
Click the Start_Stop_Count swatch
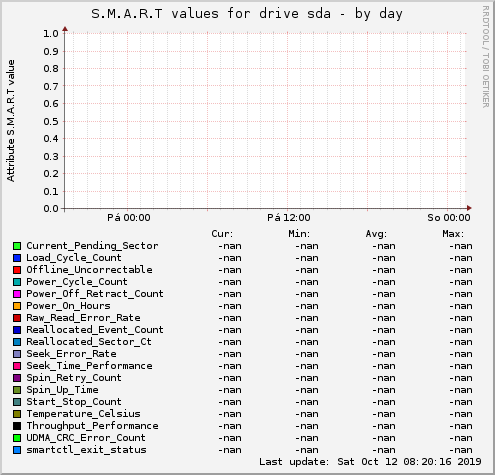click(x=17, y=402)
